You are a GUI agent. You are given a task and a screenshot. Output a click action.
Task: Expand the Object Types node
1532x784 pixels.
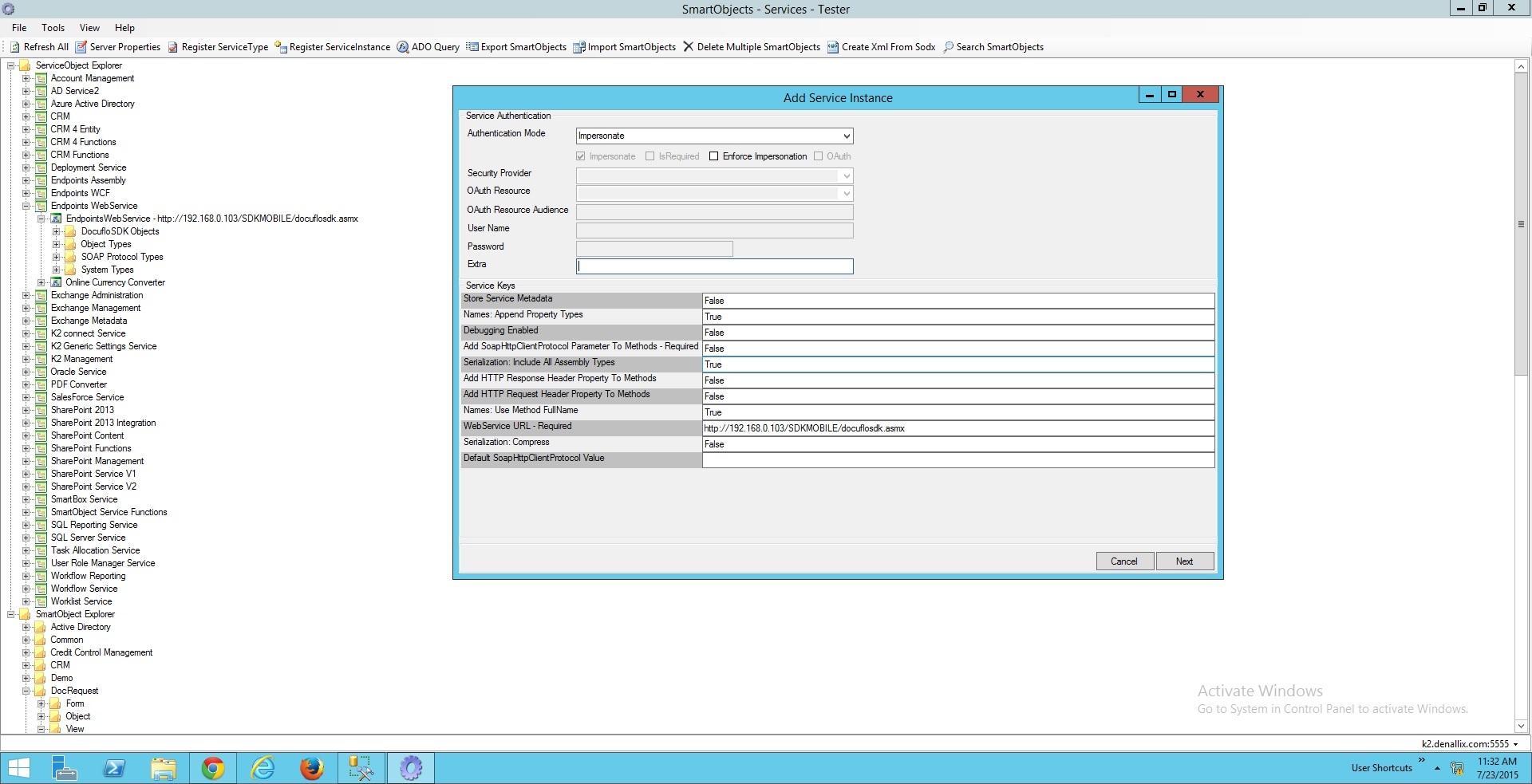click(x=56, y=244)
